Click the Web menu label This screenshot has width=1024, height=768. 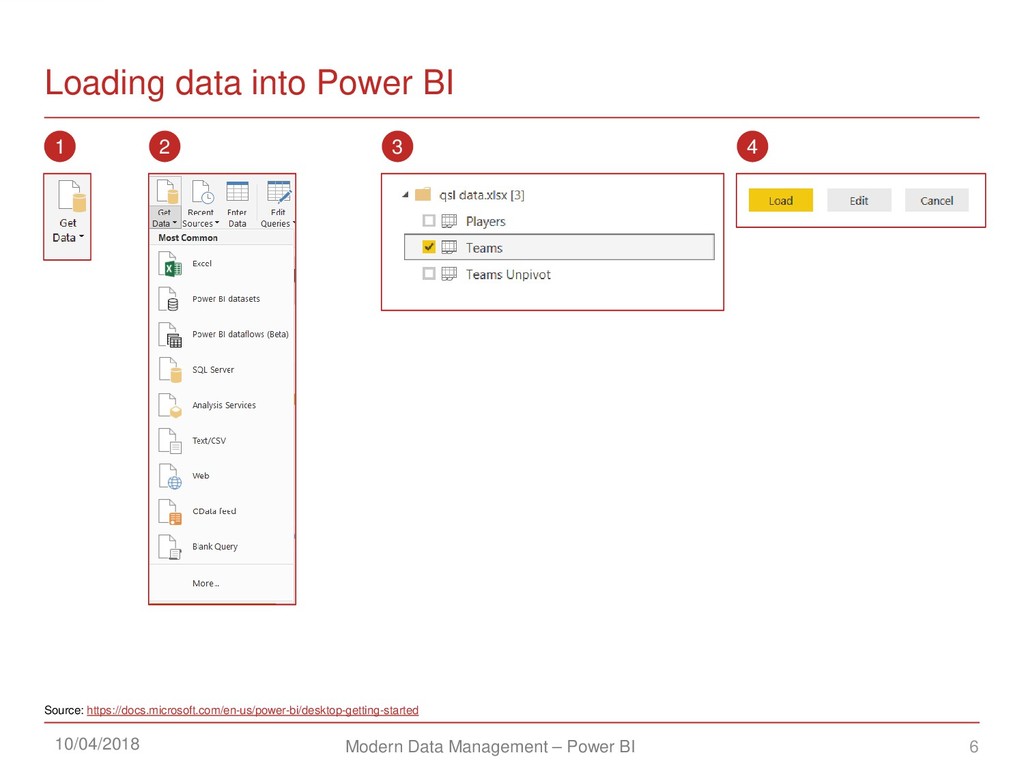200,475
